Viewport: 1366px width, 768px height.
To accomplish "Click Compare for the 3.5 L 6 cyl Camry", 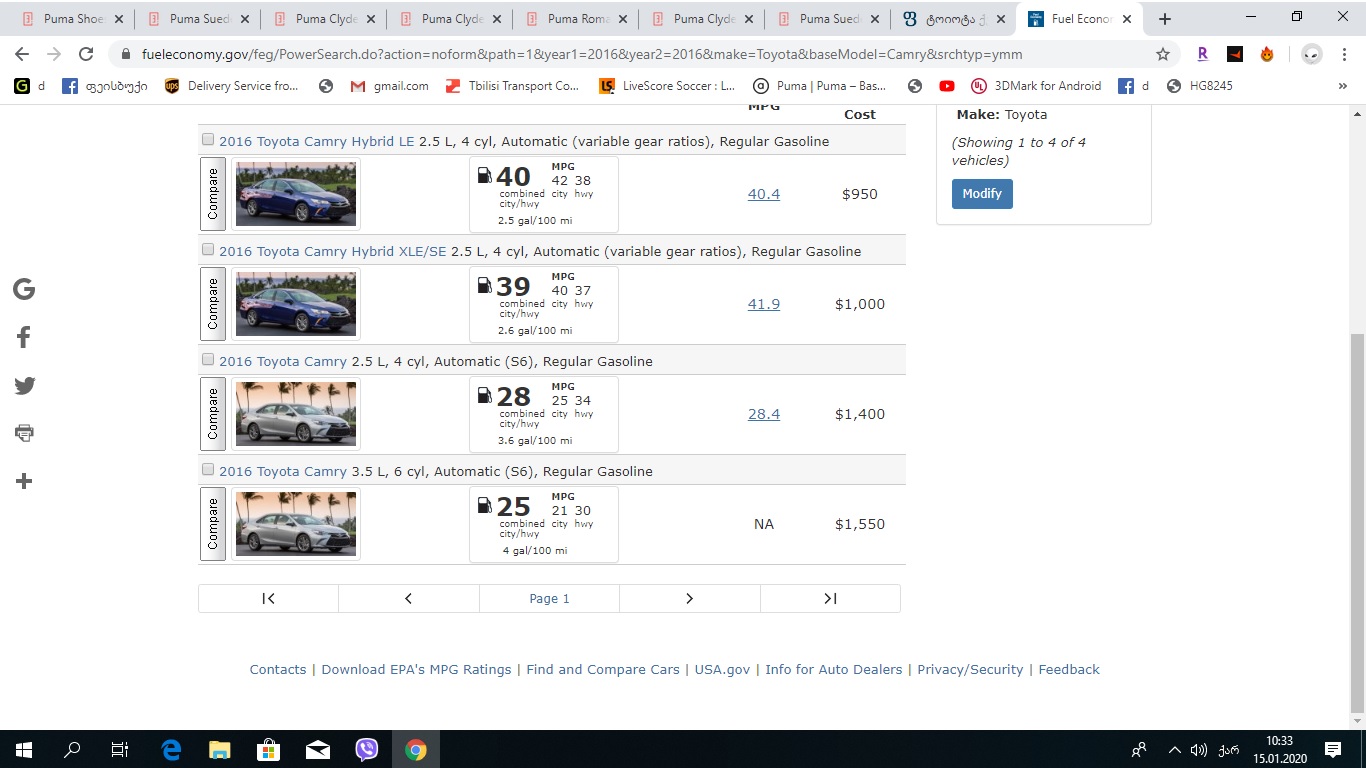I will coord(213,524).
